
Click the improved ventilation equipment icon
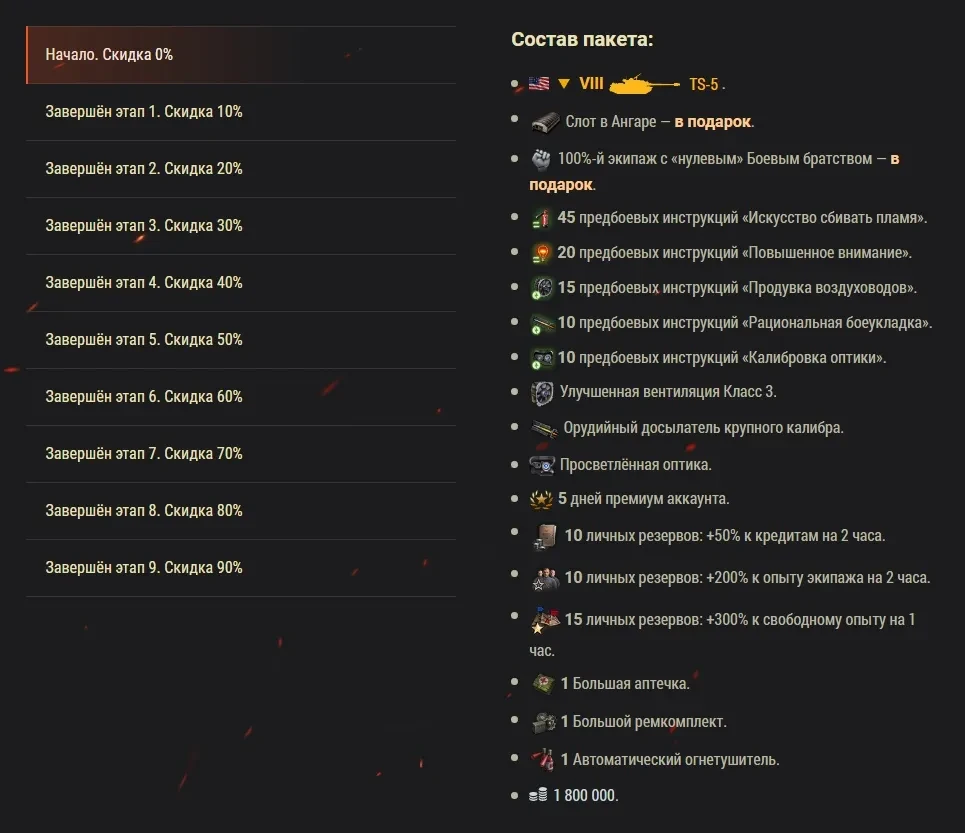coord(541,393)
